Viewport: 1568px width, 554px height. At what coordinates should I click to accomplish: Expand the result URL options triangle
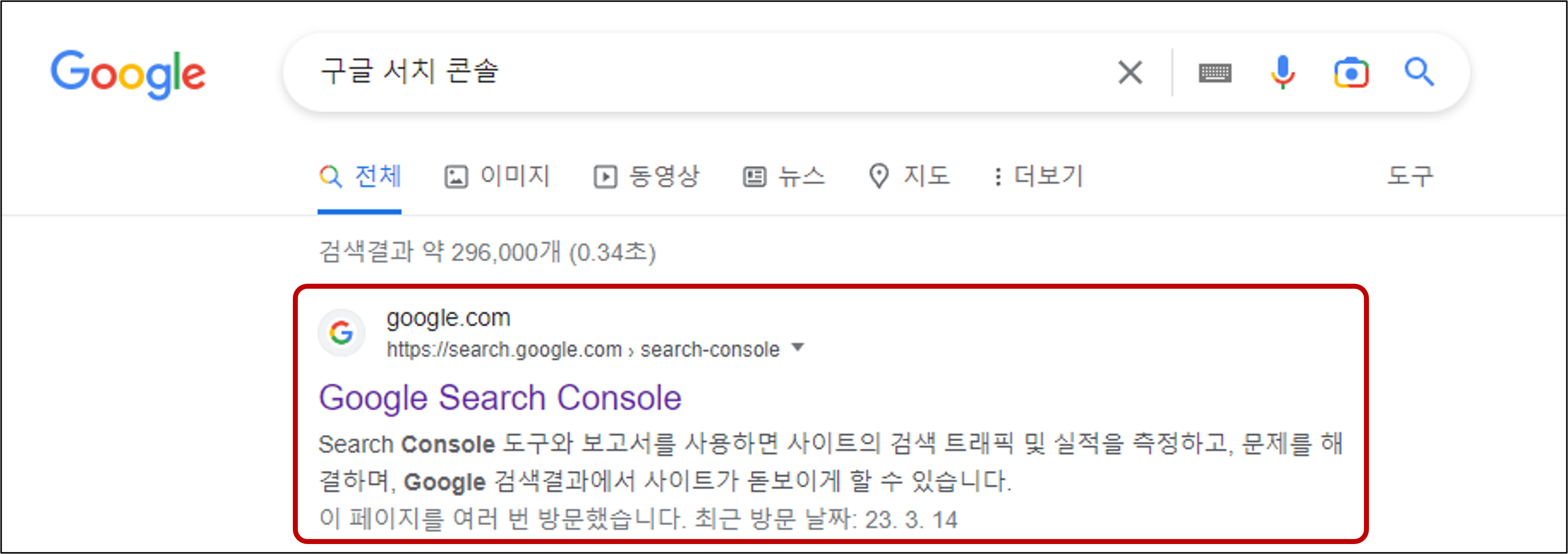(x=797, y=349)
